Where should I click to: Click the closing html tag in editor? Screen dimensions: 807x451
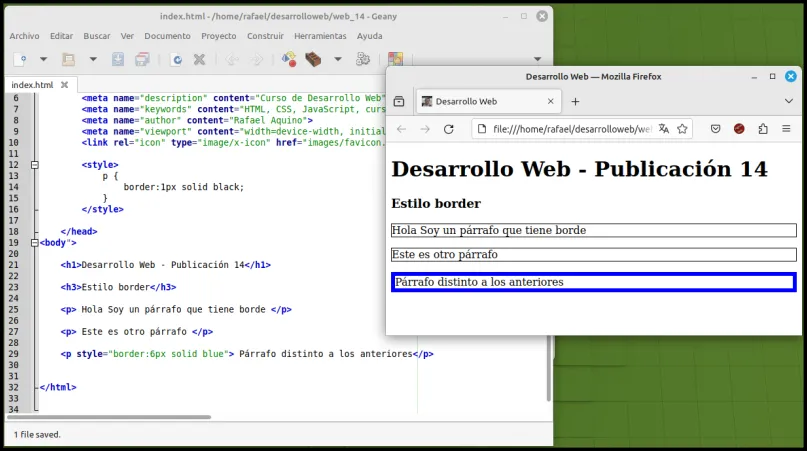point(58,387)
